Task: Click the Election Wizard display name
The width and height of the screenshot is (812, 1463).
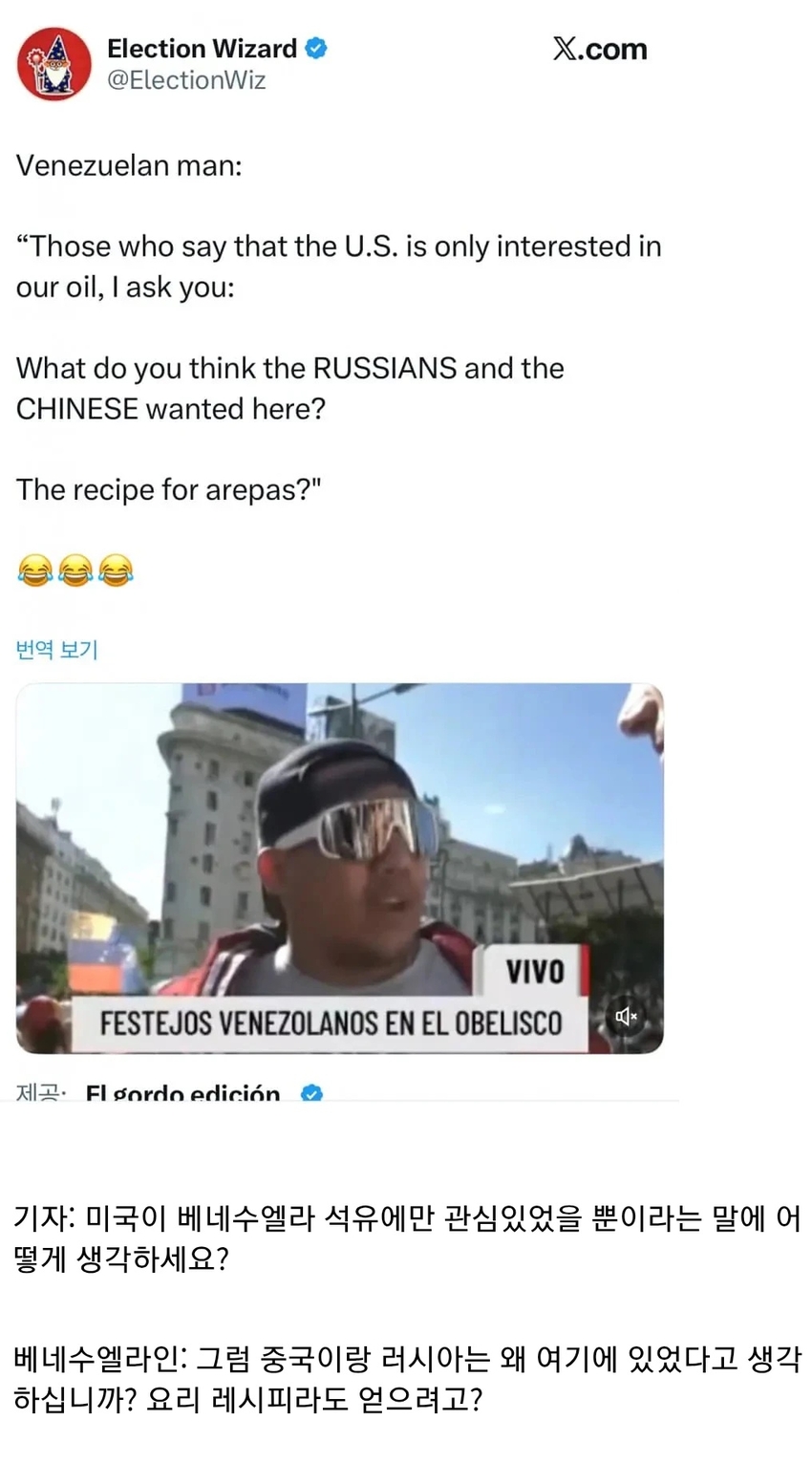Action: point(202,49)
